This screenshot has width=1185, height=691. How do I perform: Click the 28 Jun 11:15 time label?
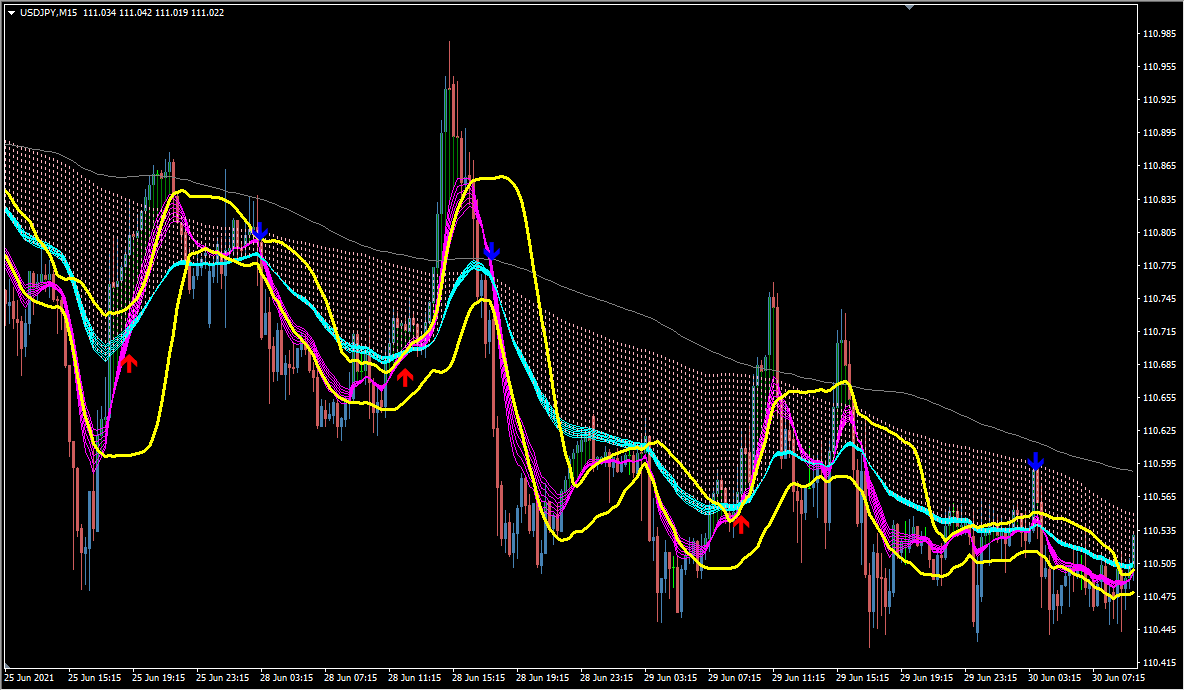415,678
